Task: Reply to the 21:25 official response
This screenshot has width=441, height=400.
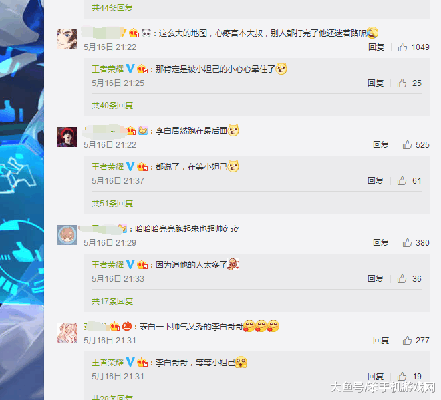Action: coord(376,83)
